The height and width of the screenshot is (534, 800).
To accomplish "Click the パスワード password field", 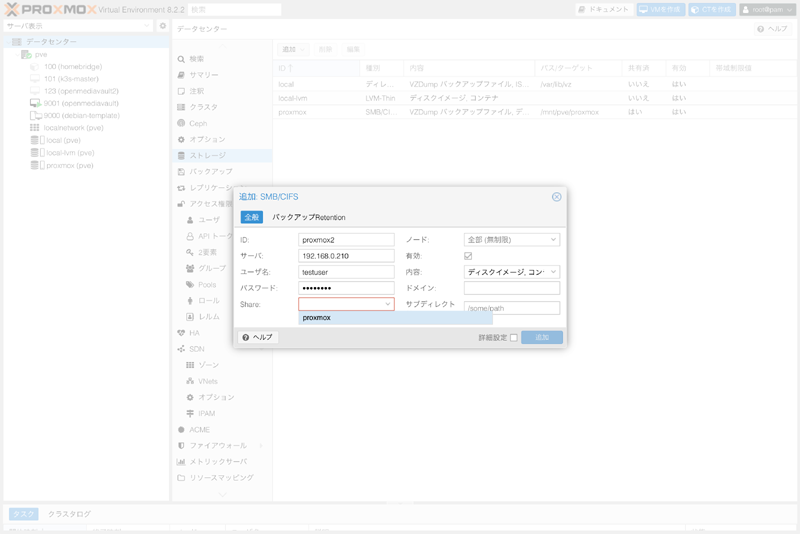I will click(x=346, y=288).
